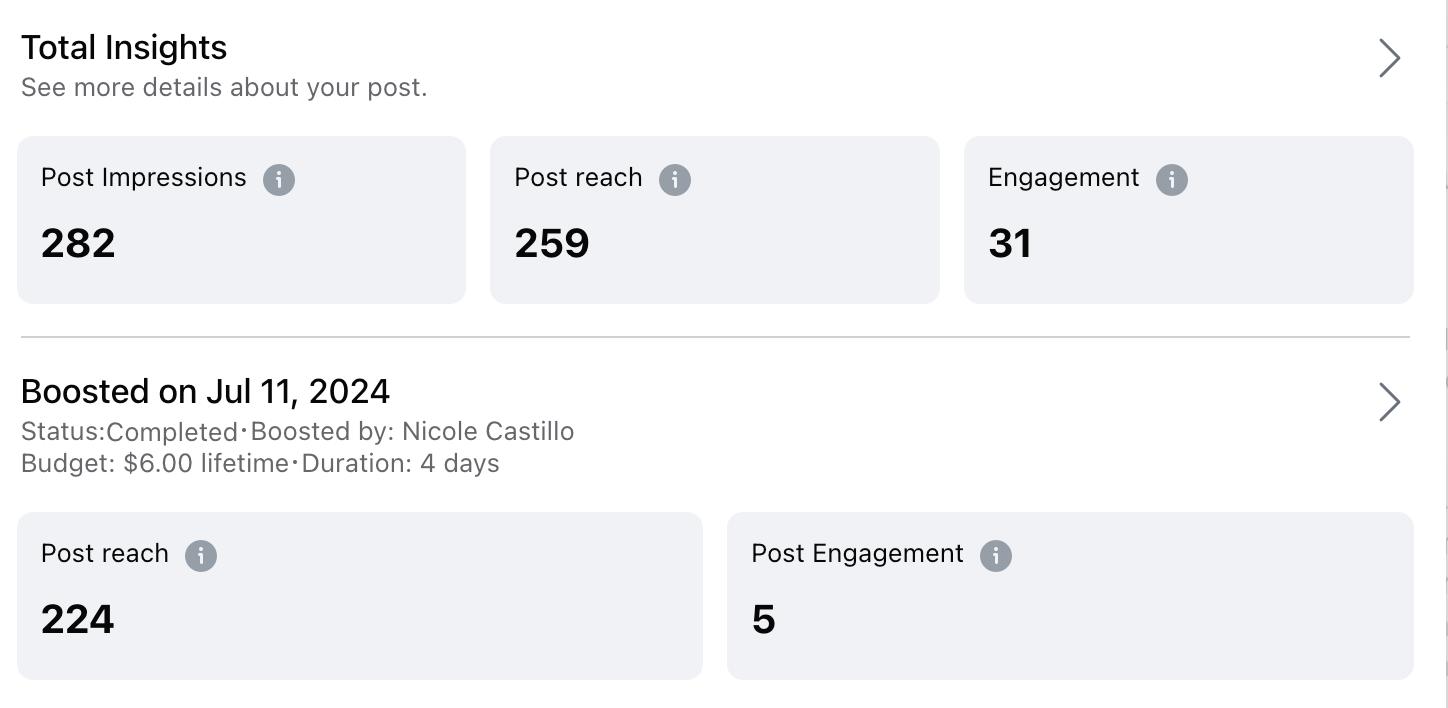Image resolution: width=1448 pixels, height=708 pixels.
Task: Click the Duration: 4 days text
Action: 400,464
